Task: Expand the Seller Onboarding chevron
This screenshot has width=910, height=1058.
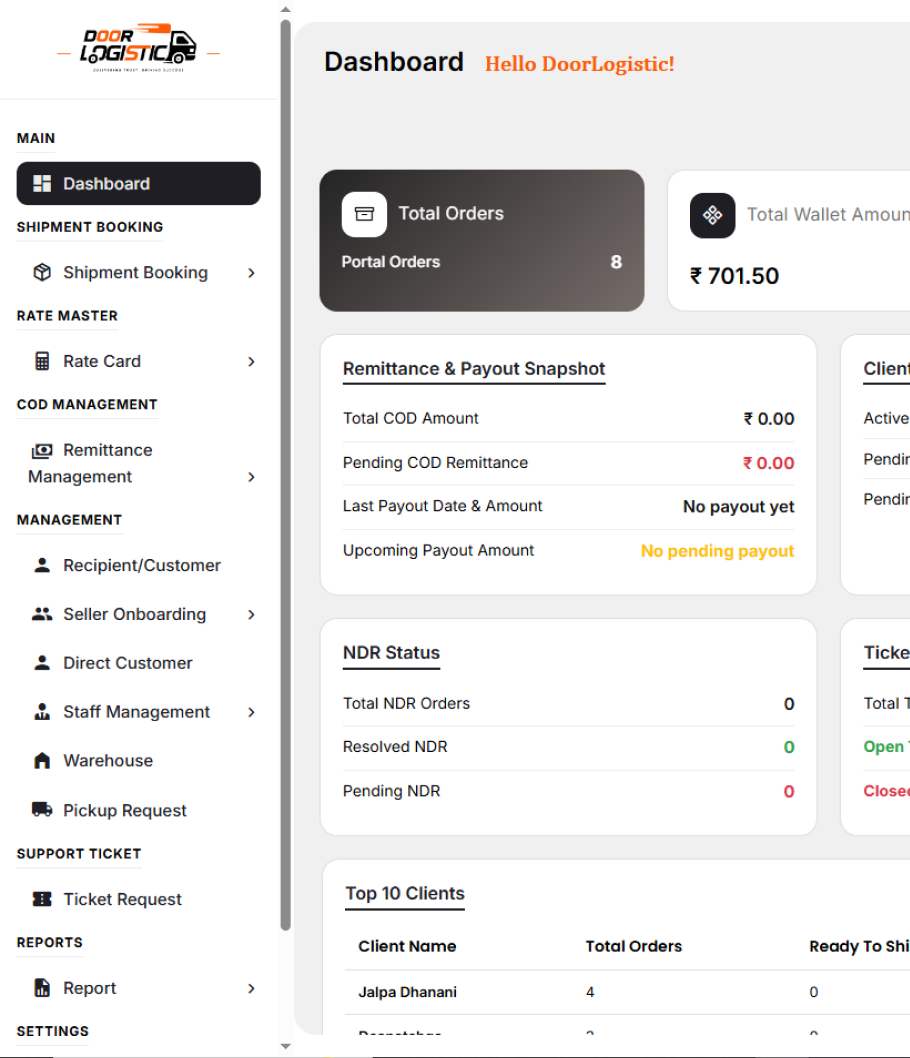Action: (251, 614)
